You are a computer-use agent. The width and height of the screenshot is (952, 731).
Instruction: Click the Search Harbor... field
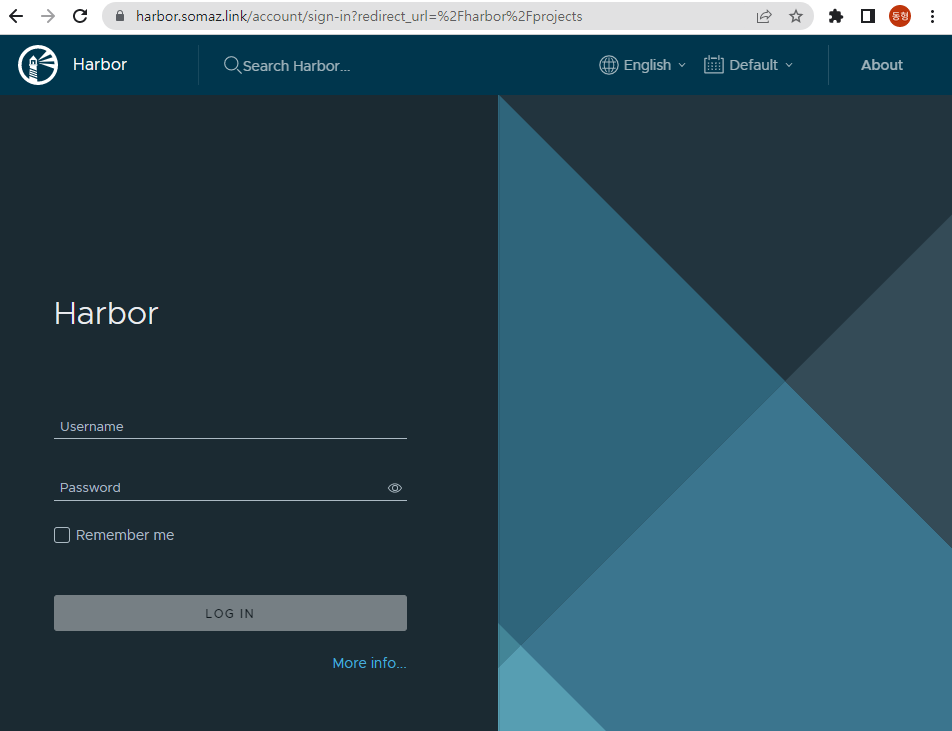click(x=296, y=66)
